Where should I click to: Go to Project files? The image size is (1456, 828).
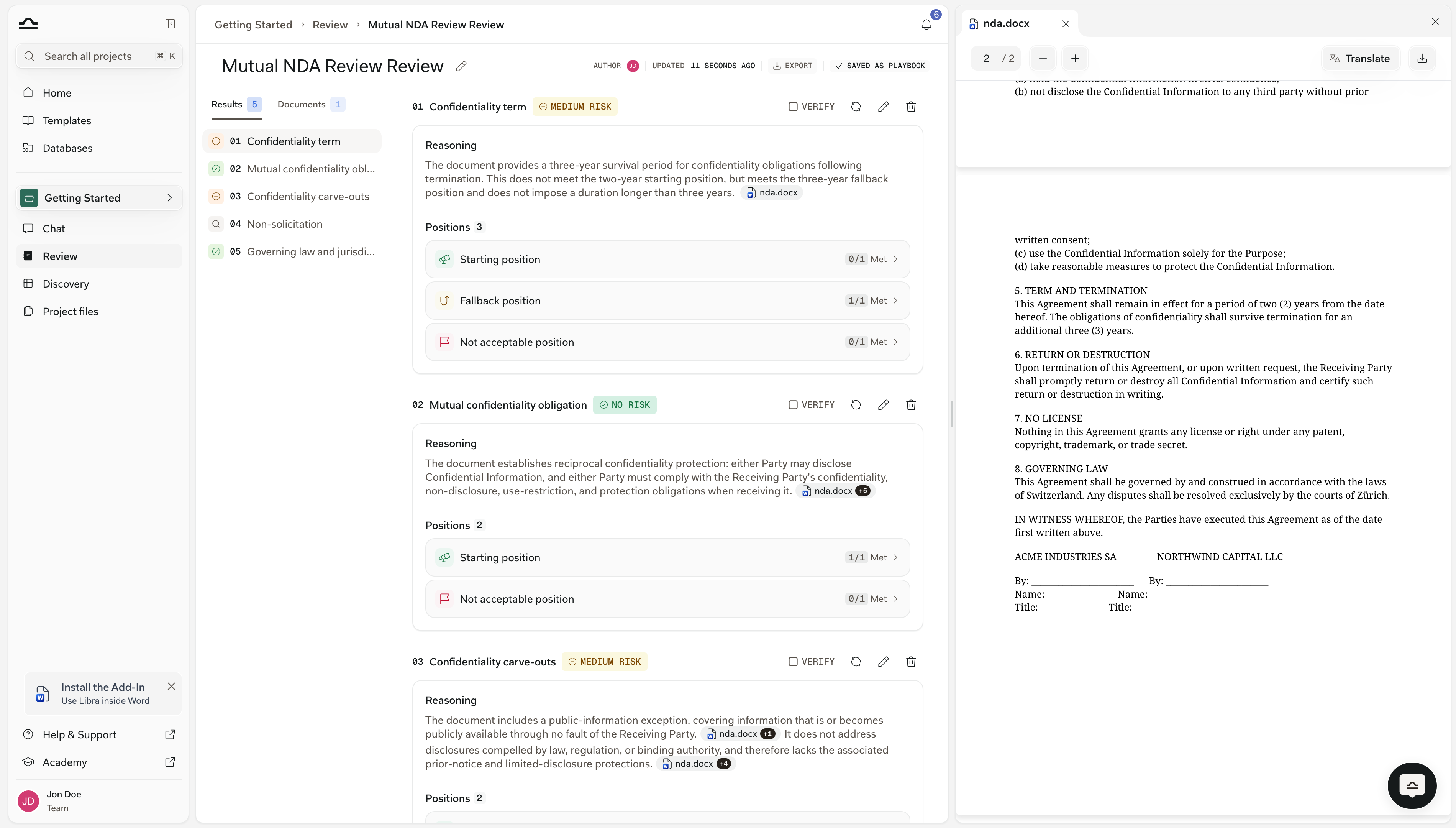100,312
